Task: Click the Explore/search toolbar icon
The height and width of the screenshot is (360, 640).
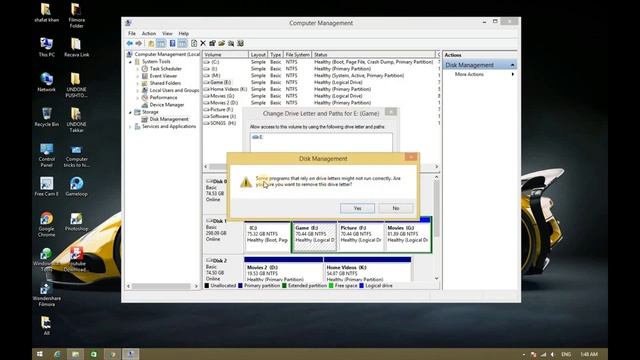Action: [x=231, y=43]
